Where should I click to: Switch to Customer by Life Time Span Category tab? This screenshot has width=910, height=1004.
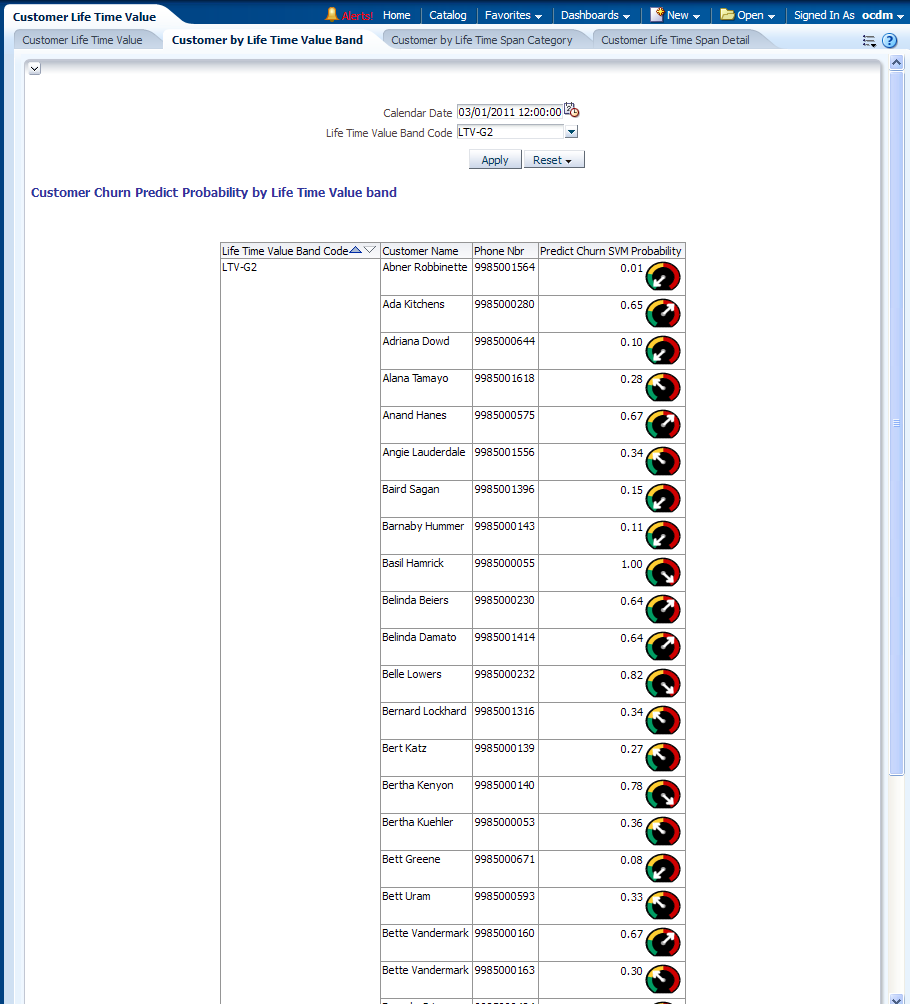[481, 40]
